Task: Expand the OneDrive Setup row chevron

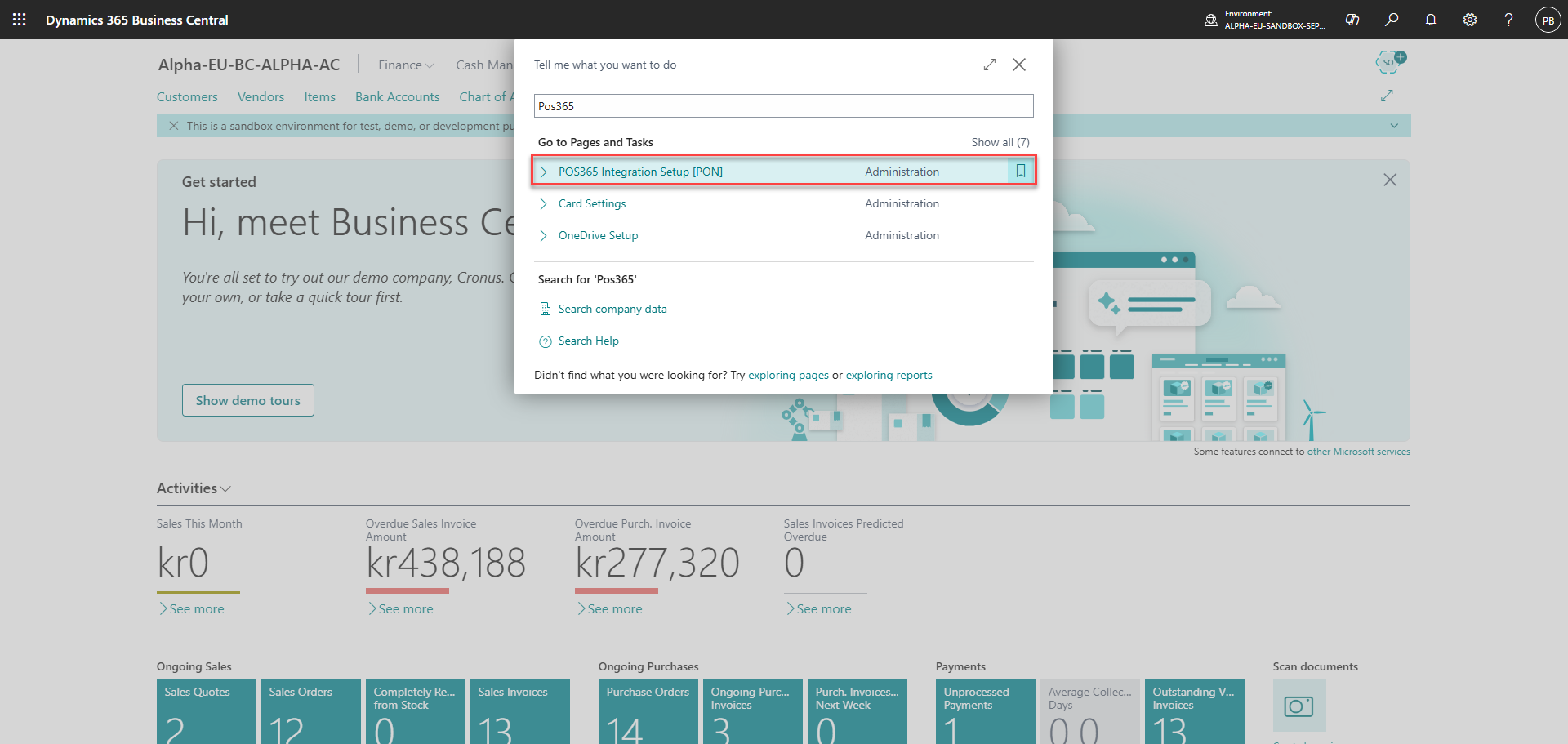Action: tap(544, 235)
